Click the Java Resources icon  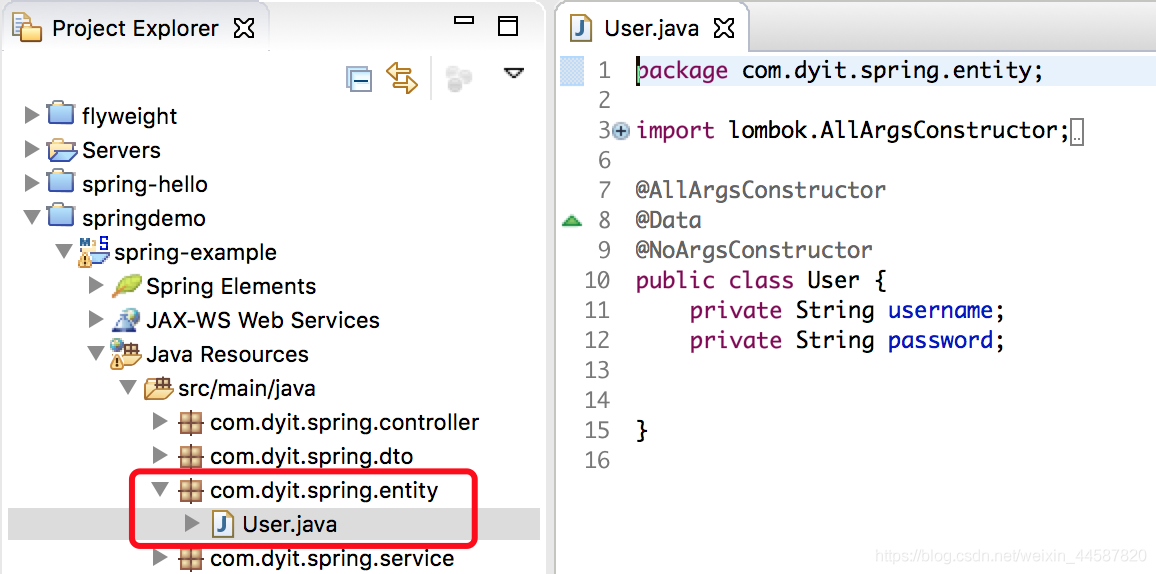(x=125, y=354)
